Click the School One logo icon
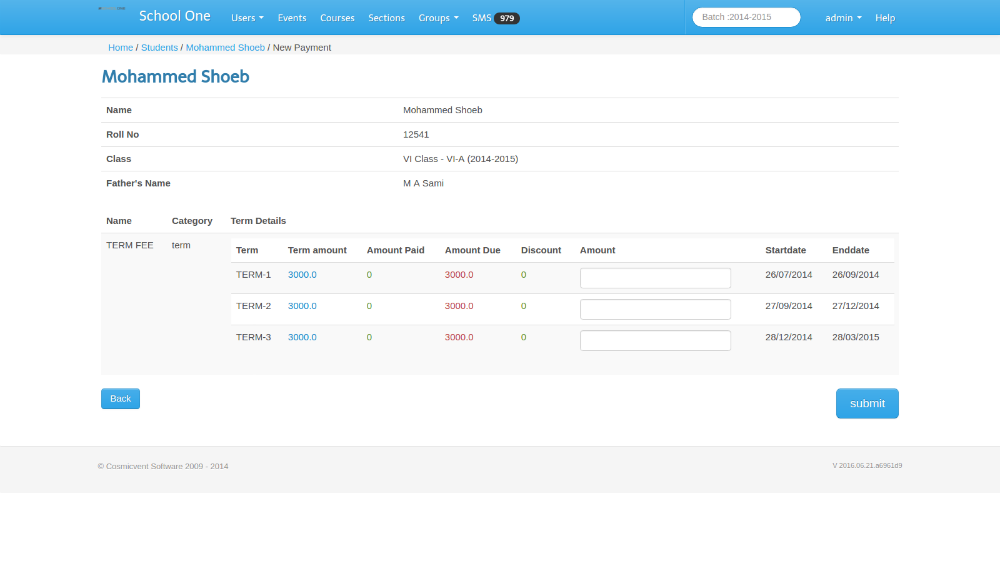1000x563 pixels. pos(112,9)
